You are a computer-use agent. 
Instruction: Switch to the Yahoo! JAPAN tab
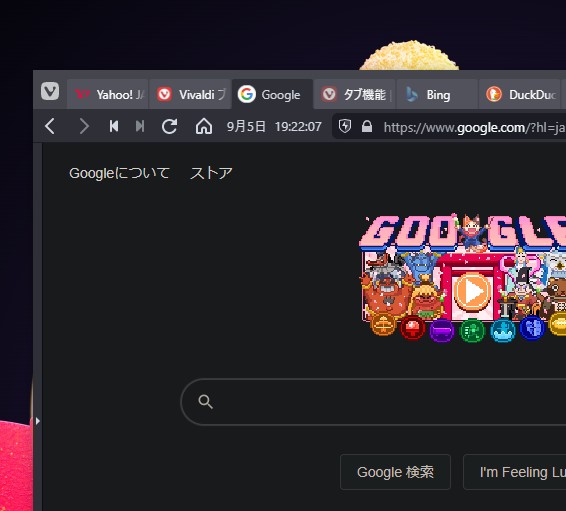(x=108, y=95)
